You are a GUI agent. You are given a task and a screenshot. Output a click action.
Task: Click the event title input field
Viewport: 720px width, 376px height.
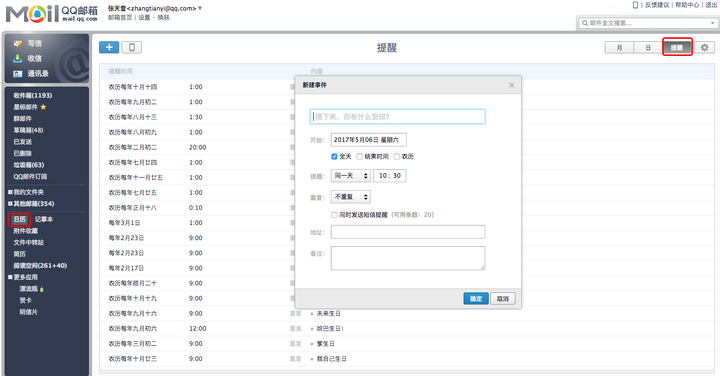398,117
